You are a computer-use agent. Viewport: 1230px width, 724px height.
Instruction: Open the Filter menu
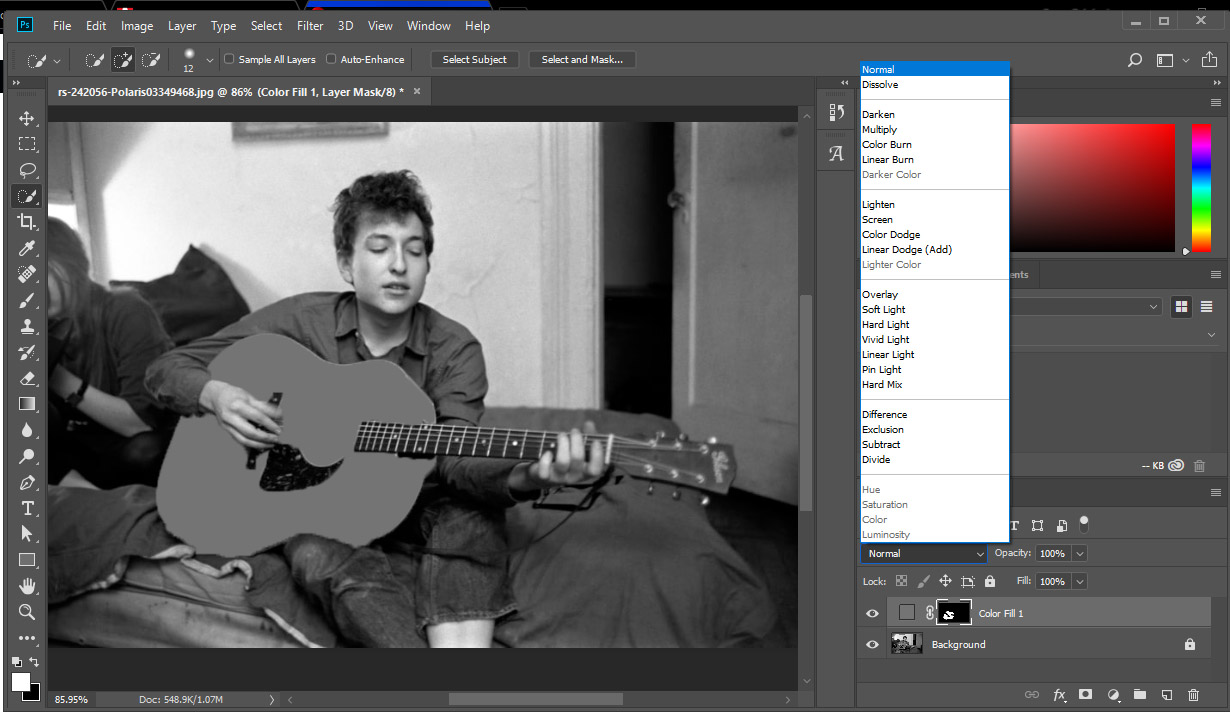click(x=310, y=25)
